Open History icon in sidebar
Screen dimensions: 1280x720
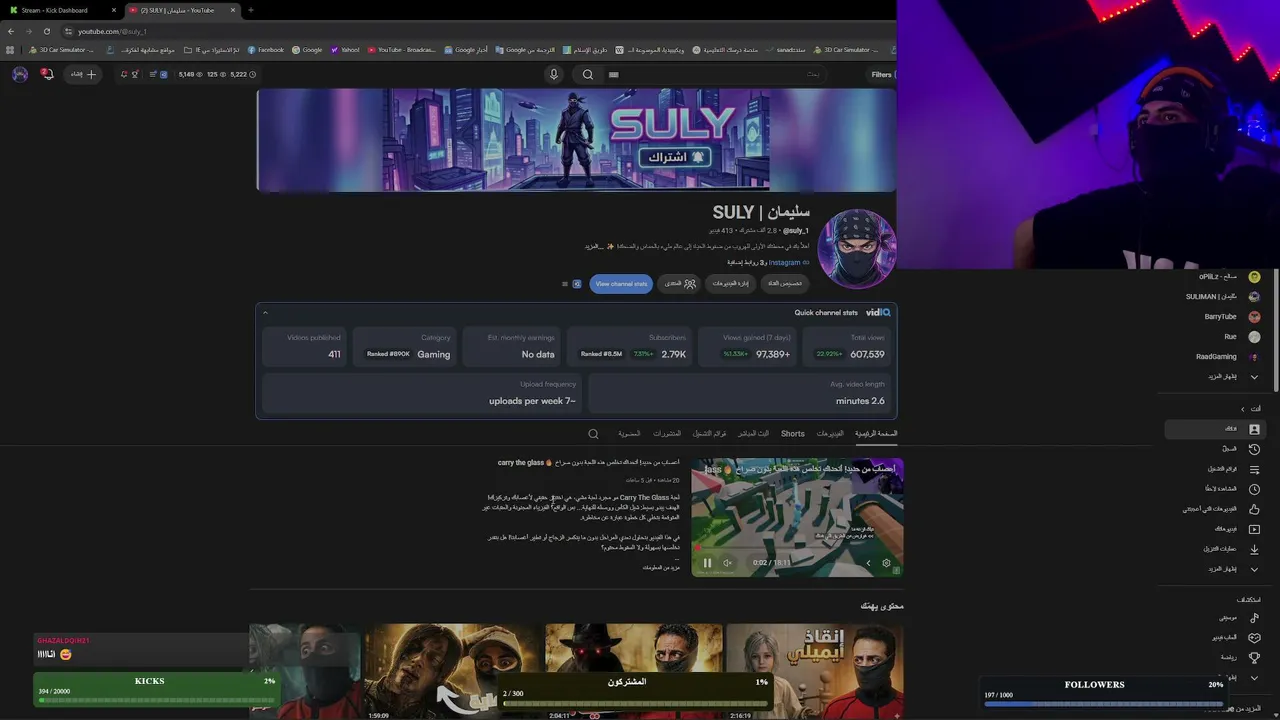pyautogui.click(x=1254, y=449)
